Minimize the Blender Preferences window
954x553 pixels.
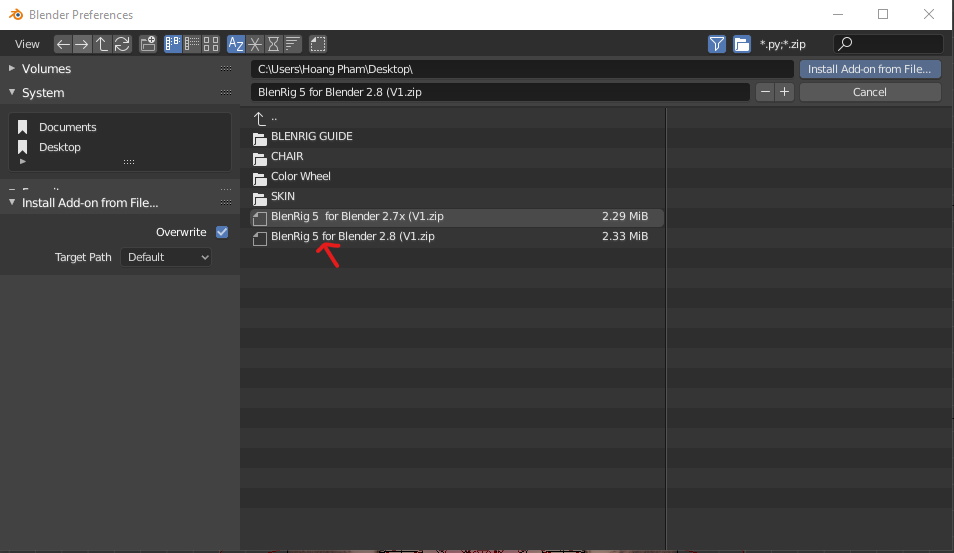click(x=838, y=14)
